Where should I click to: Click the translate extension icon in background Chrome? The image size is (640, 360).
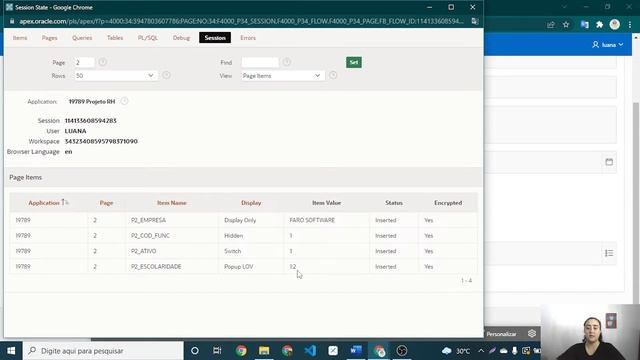click(x=584, y=25)
